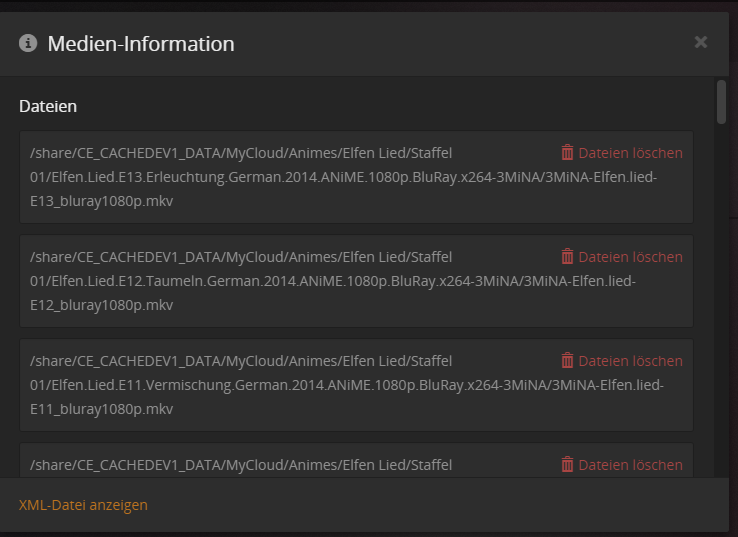Image resolution: width=738 pixels, height=537 pixels.
Task: Click the dialog's vertical scrollbar thumb
Action: 721,102
